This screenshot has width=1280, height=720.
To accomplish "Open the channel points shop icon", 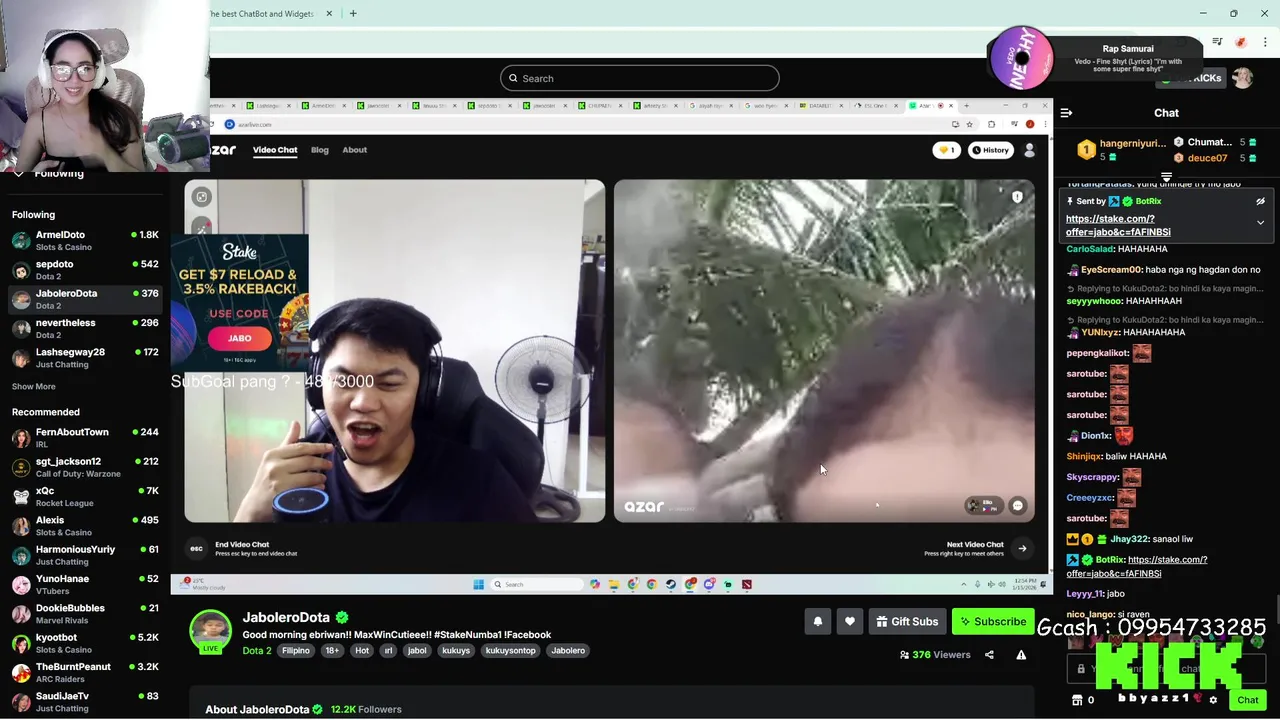I will 1077,700.
